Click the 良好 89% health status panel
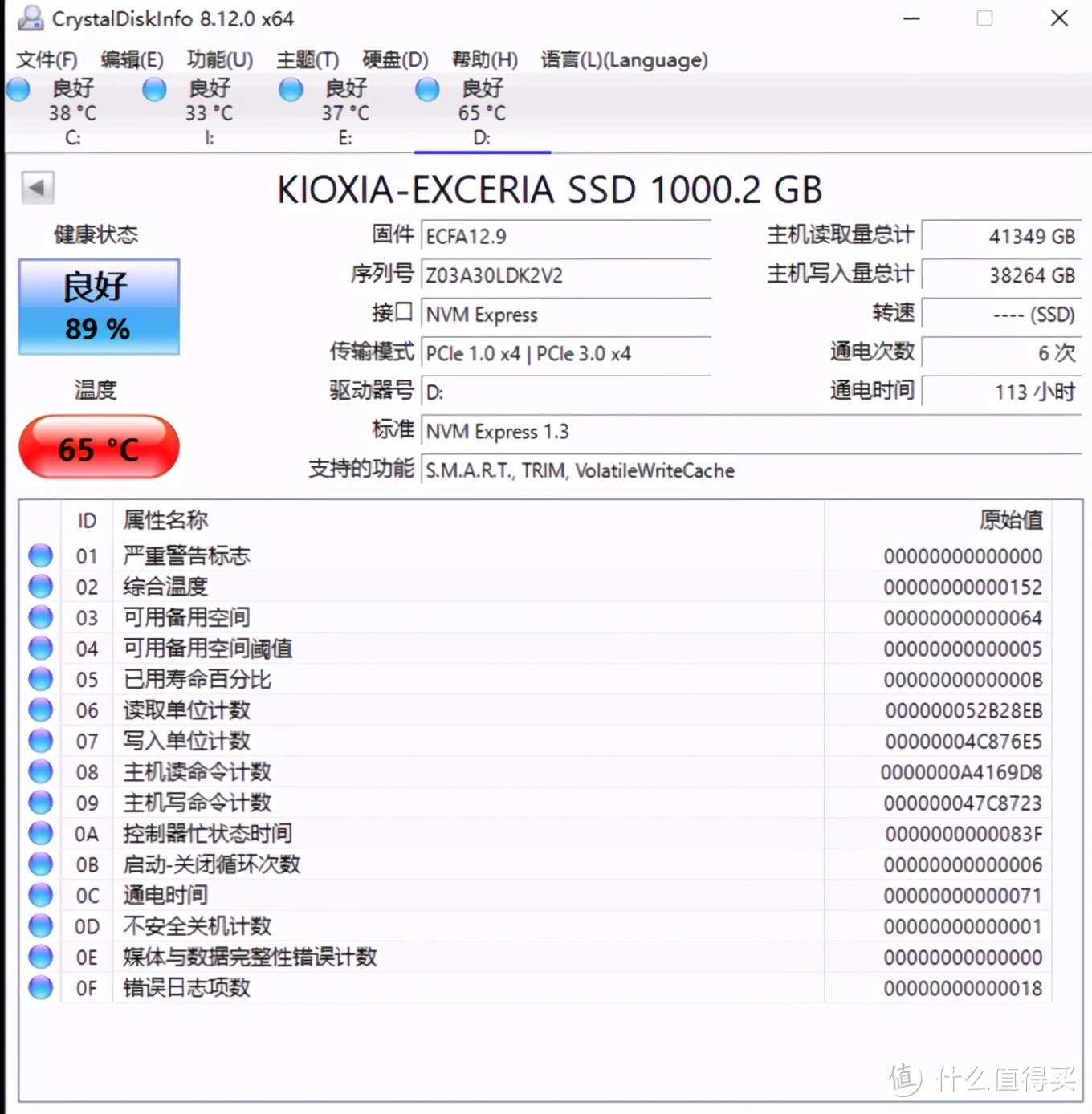Viewport: 1092px width, 1114px height. [x=98, y=307]
